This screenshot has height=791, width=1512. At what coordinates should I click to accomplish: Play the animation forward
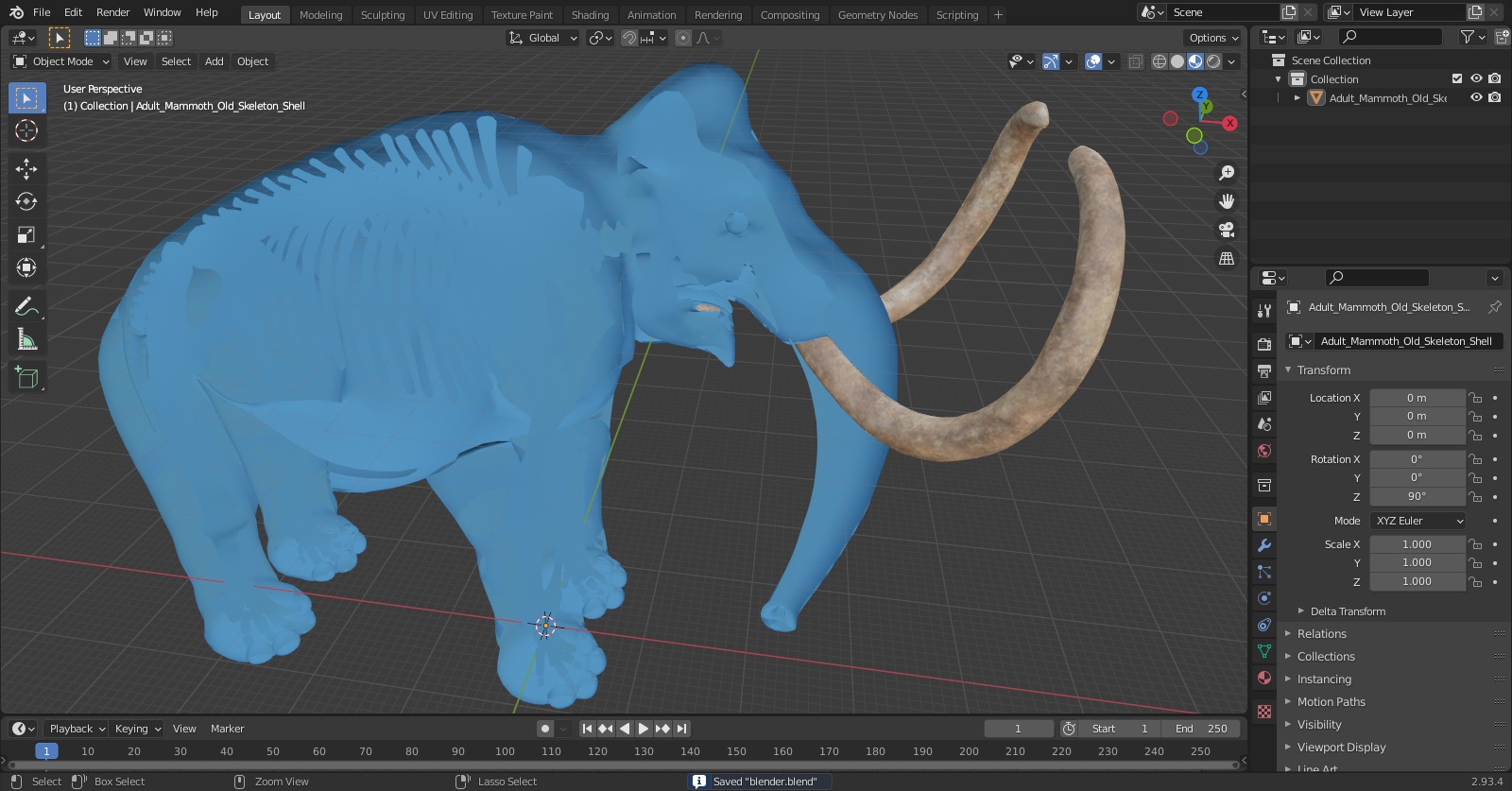[644, 729]
